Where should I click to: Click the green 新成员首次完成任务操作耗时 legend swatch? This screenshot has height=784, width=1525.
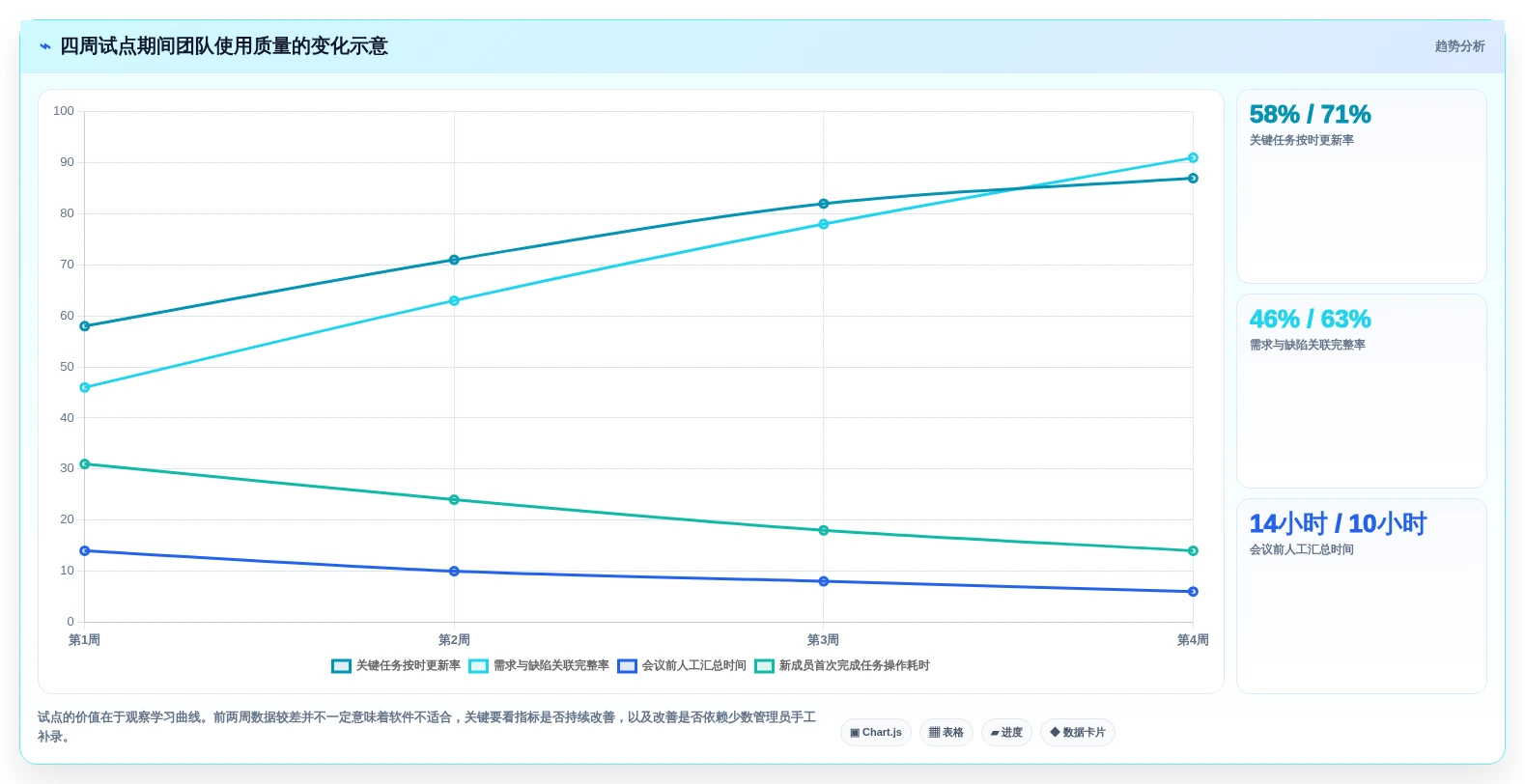[x=764, y=666]
